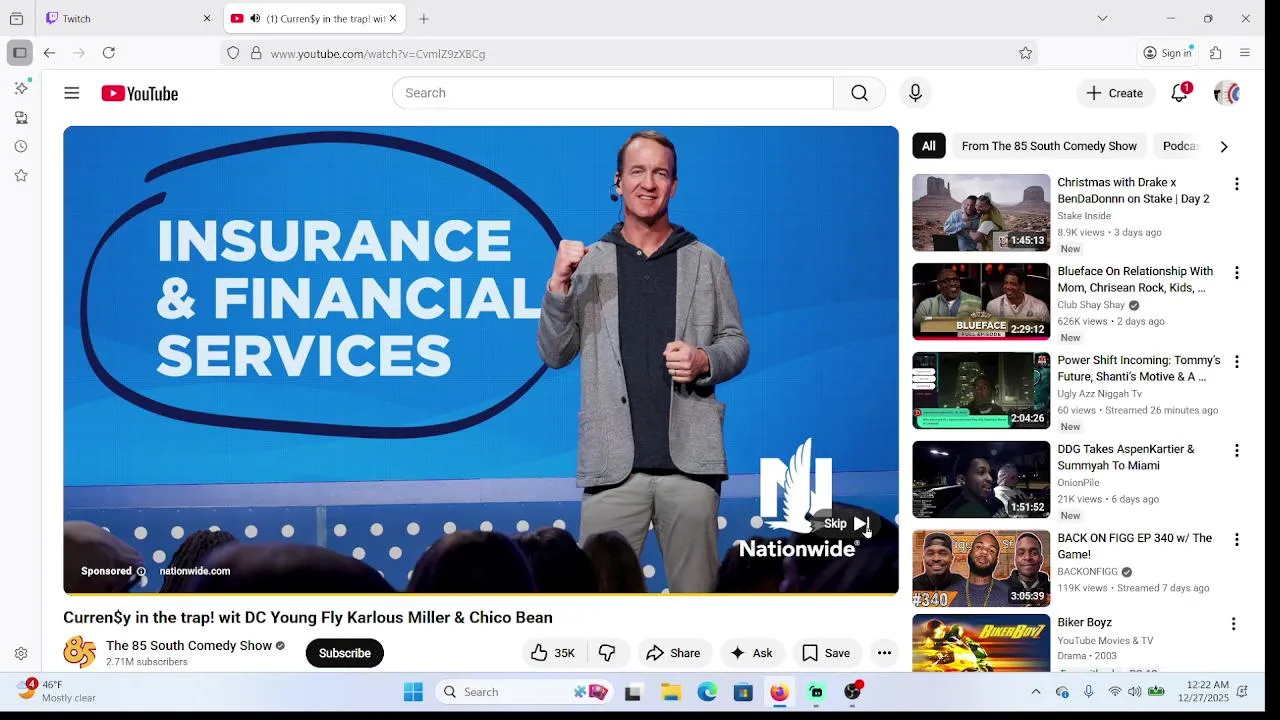
Task: Dislike the video with thumbs down
Action: pos(607,653)
